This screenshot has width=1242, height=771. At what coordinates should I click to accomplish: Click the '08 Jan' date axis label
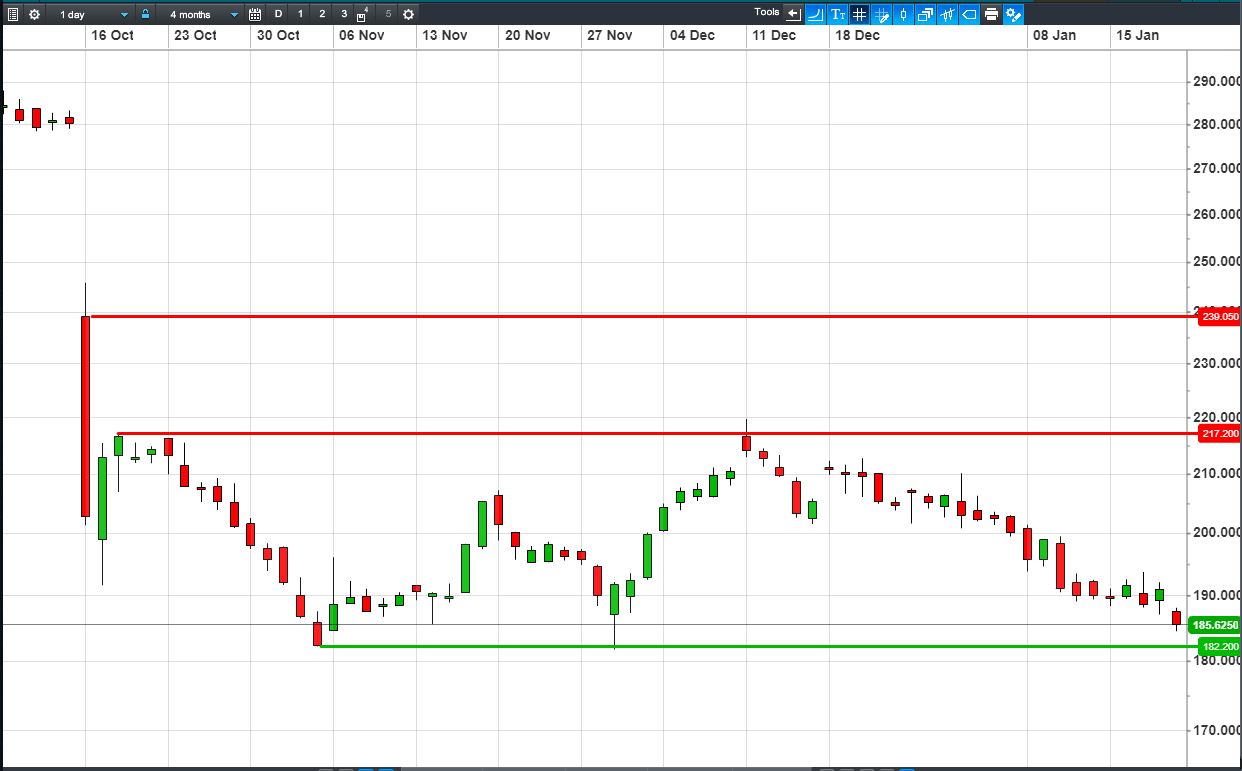[1054, 35]
